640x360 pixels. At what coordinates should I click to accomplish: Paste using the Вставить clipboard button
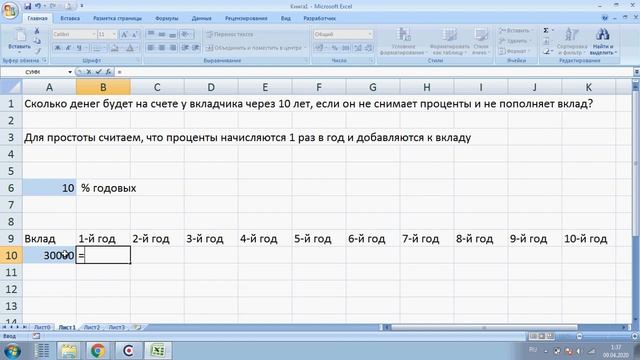pyautogui.click(x=19, y=40)
